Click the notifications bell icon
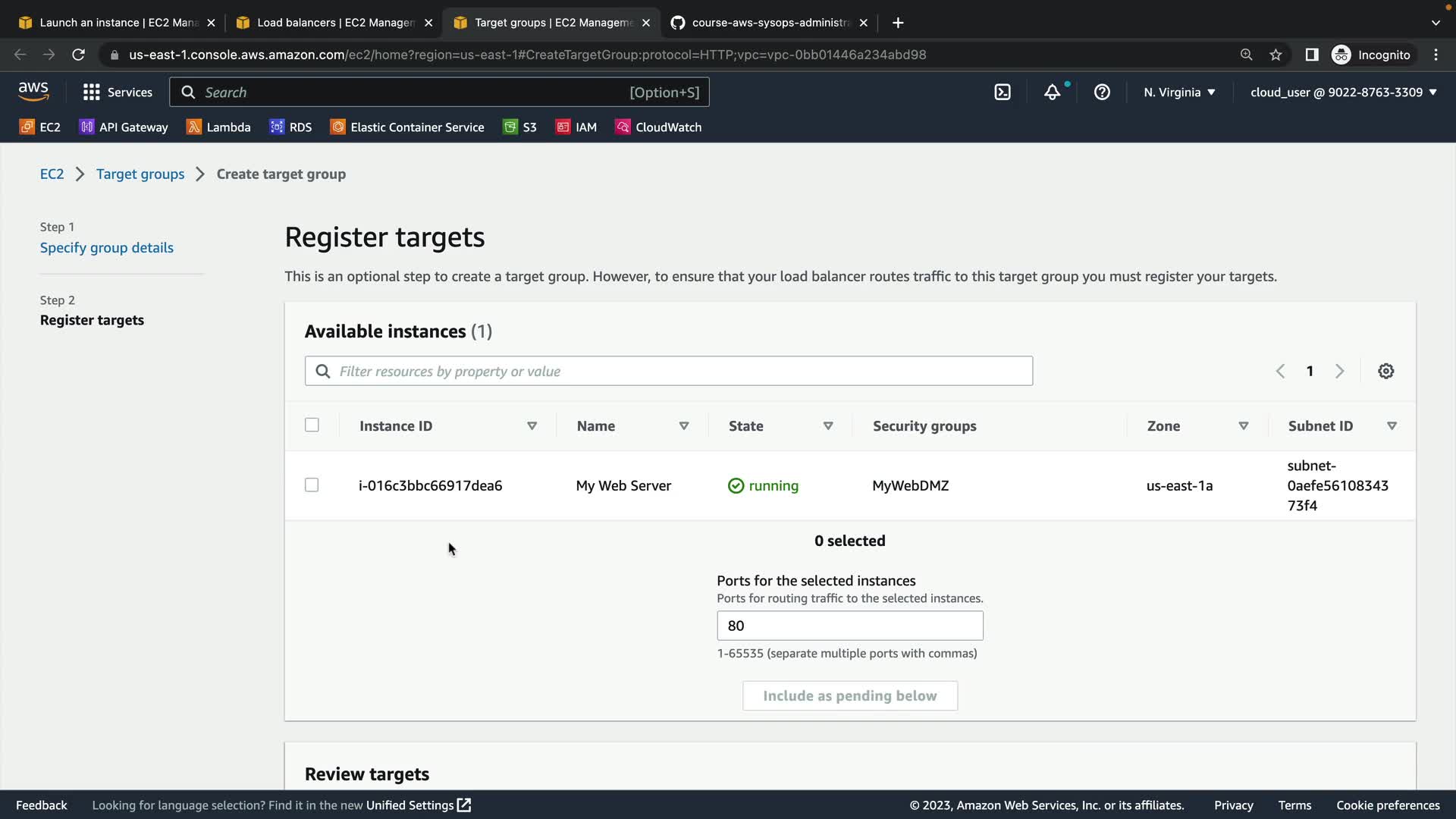The width and height of the screenshot is (1456, 819). coord(1052,92)
